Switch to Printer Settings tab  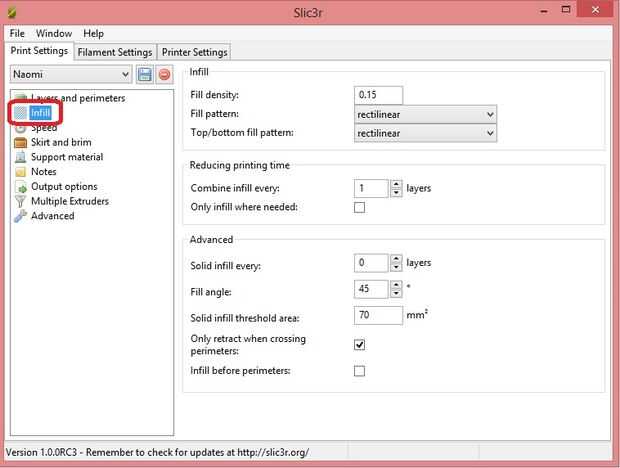click(x=195, y=52)
